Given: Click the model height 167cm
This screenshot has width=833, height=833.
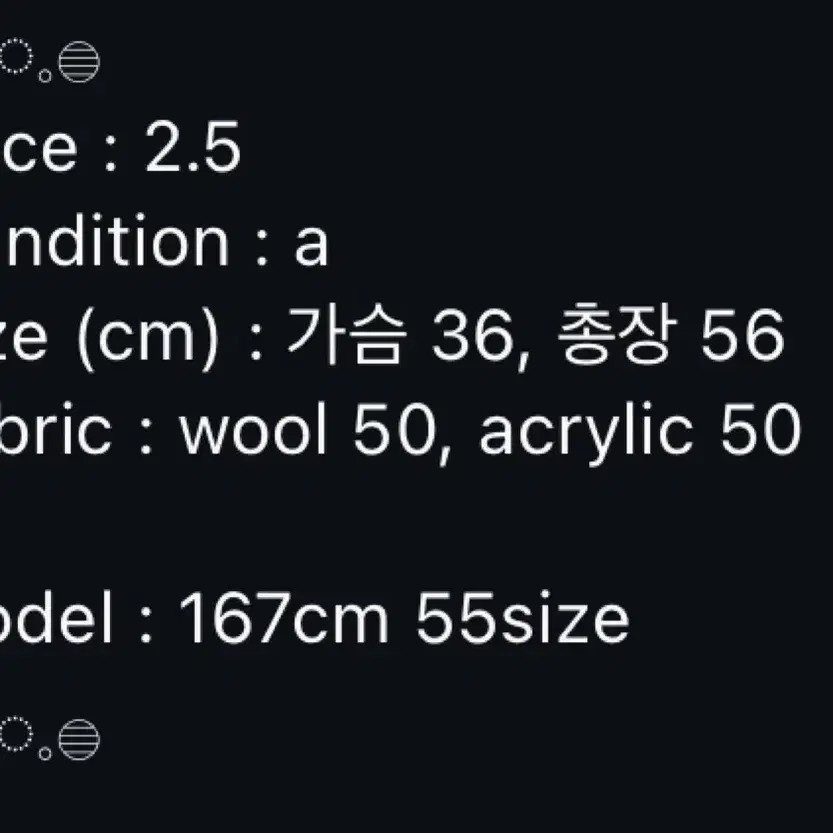Looking at the screenshot, I should 284,618.
